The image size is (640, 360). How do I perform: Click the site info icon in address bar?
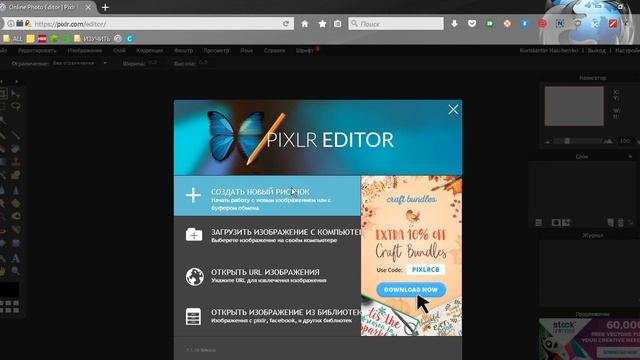tap(11, 24)
